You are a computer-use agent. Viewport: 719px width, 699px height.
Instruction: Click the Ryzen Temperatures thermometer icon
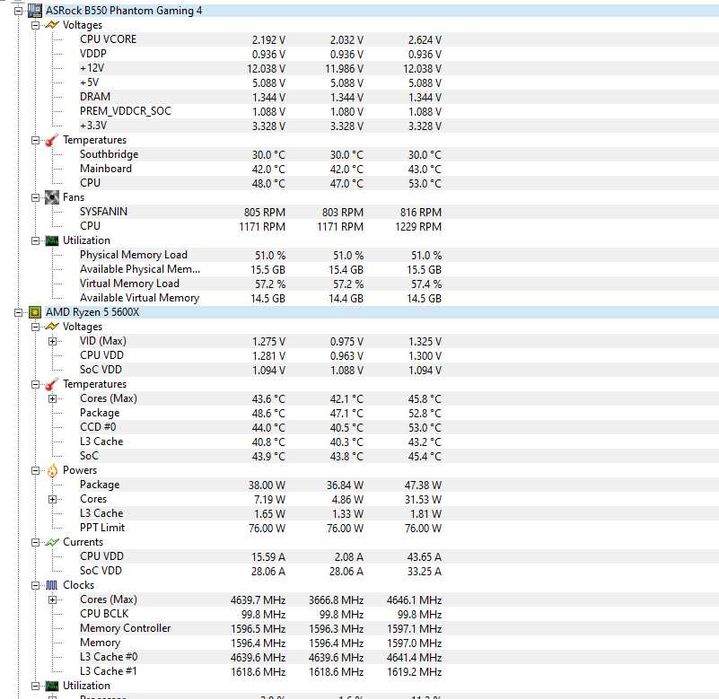pos(52,384)
